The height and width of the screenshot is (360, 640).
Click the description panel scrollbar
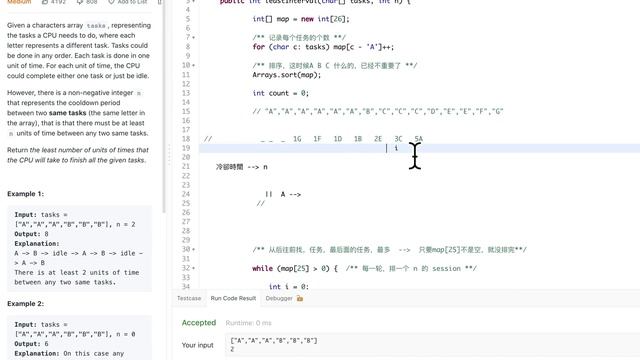click(x=164, y=106)
